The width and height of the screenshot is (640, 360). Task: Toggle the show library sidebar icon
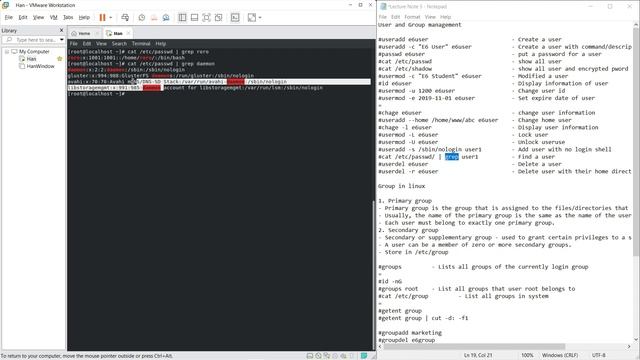182,18
